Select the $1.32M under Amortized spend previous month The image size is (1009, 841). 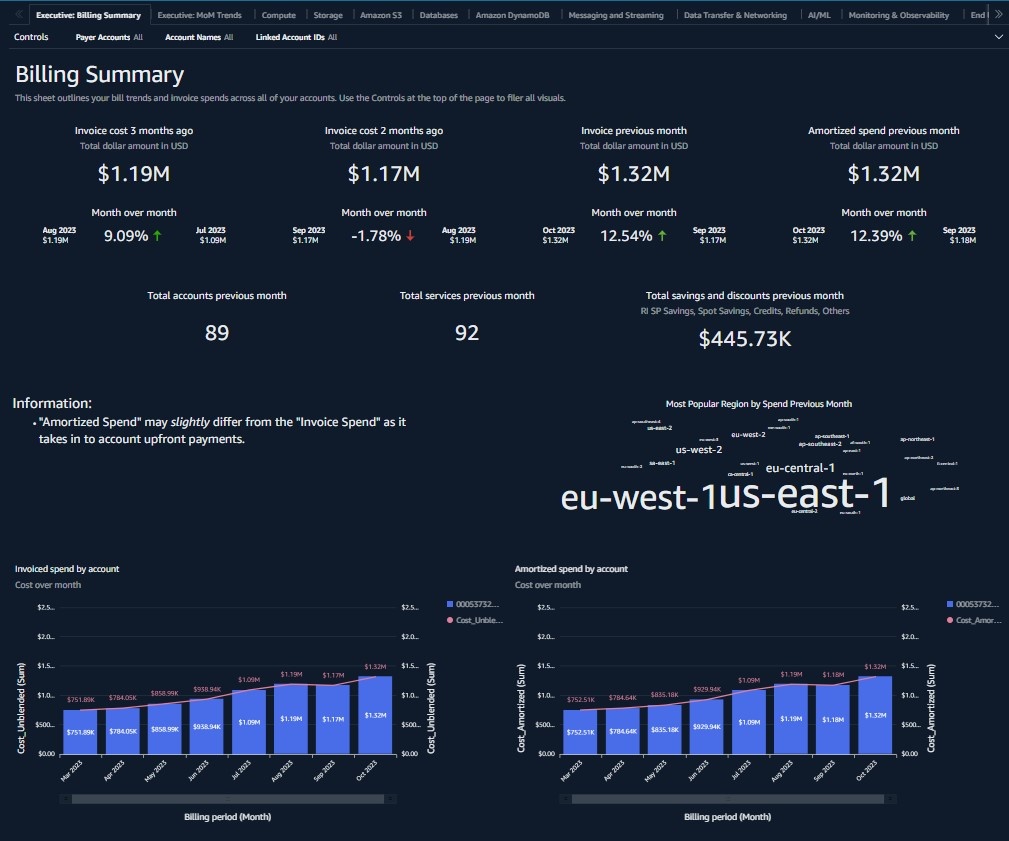[x=884, y=174]
